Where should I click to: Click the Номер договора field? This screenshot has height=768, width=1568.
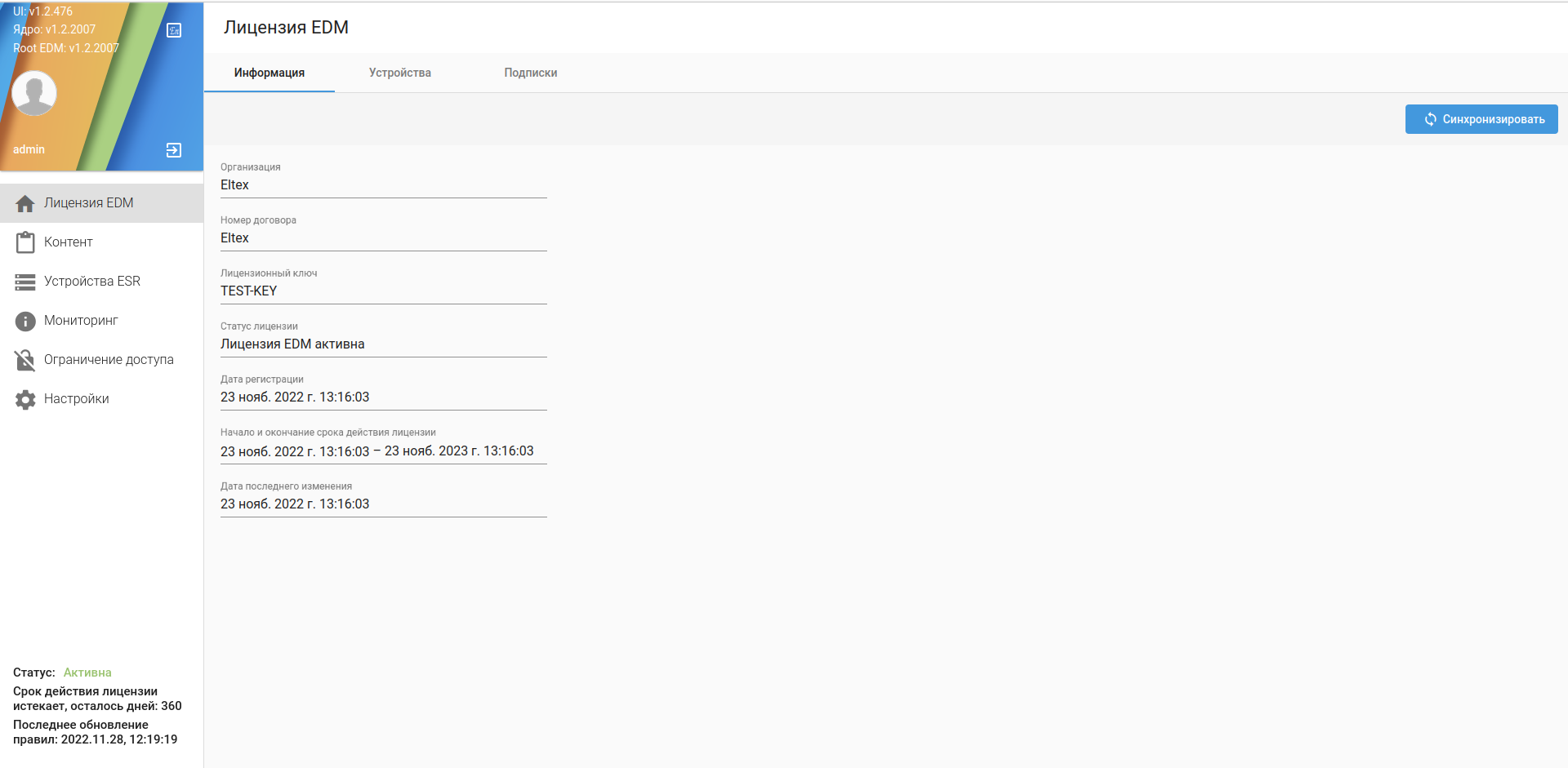[384, 238]
